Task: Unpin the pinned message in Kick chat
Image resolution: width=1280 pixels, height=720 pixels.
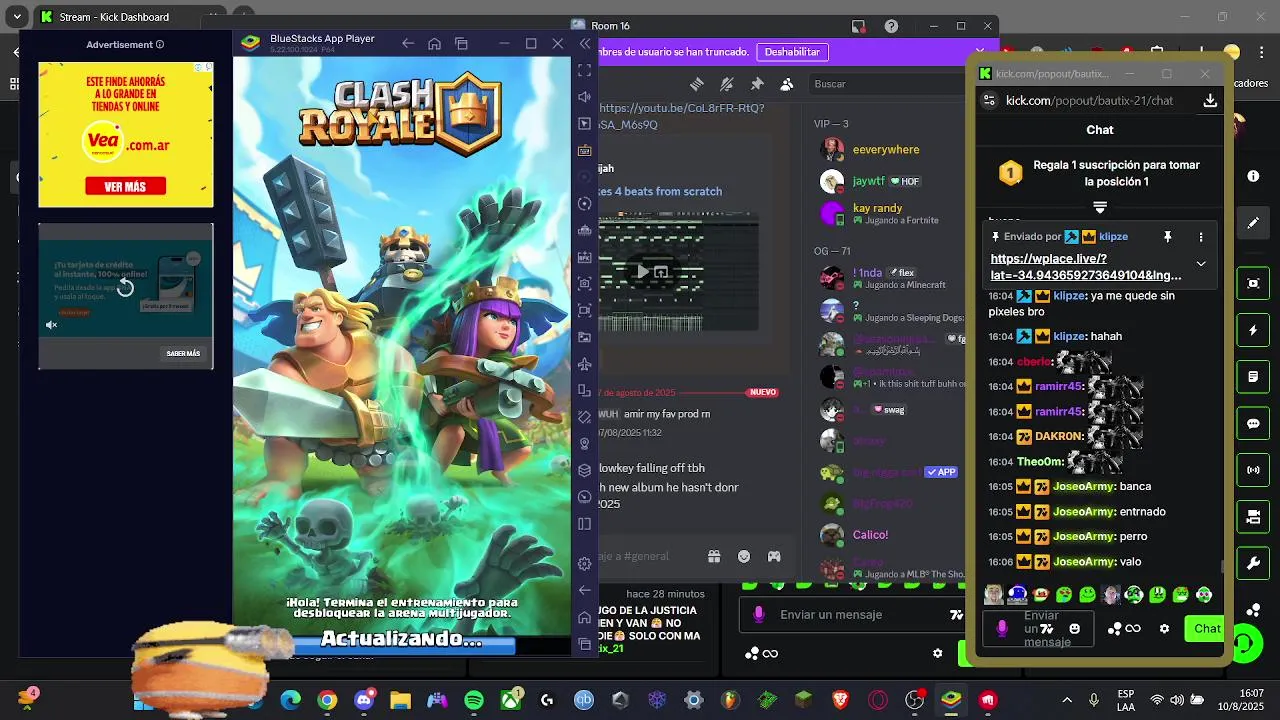Action: click(1167, 237)
